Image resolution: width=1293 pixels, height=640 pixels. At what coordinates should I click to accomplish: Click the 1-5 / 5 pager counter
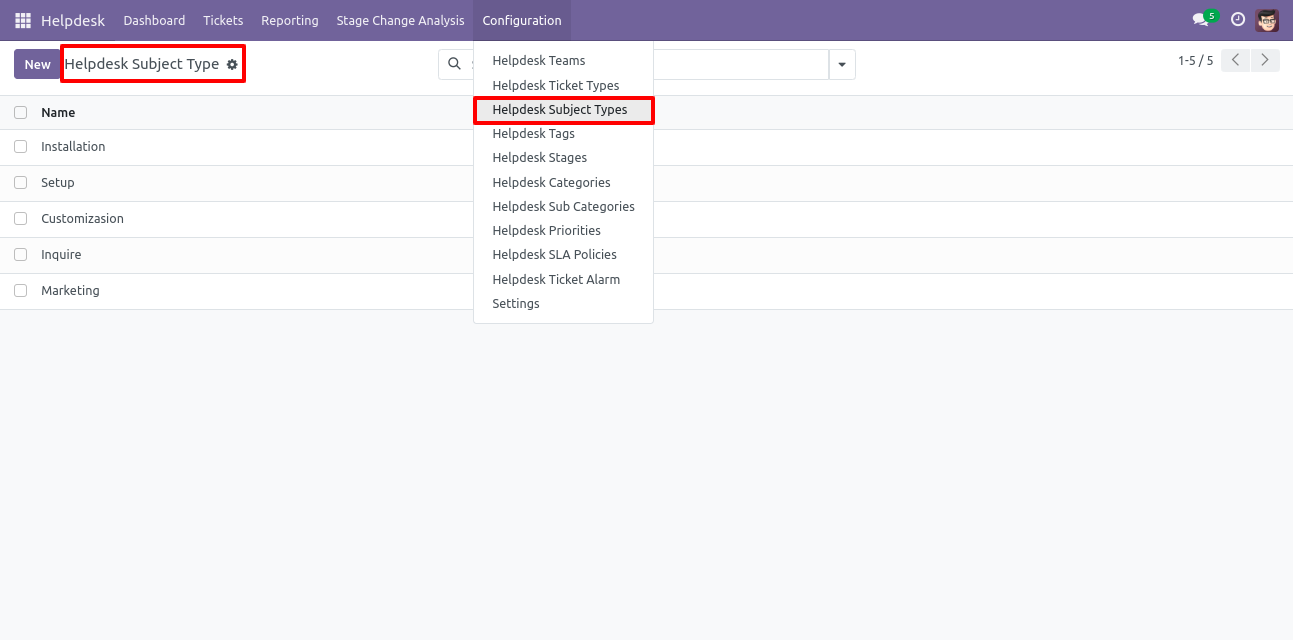1195,61
